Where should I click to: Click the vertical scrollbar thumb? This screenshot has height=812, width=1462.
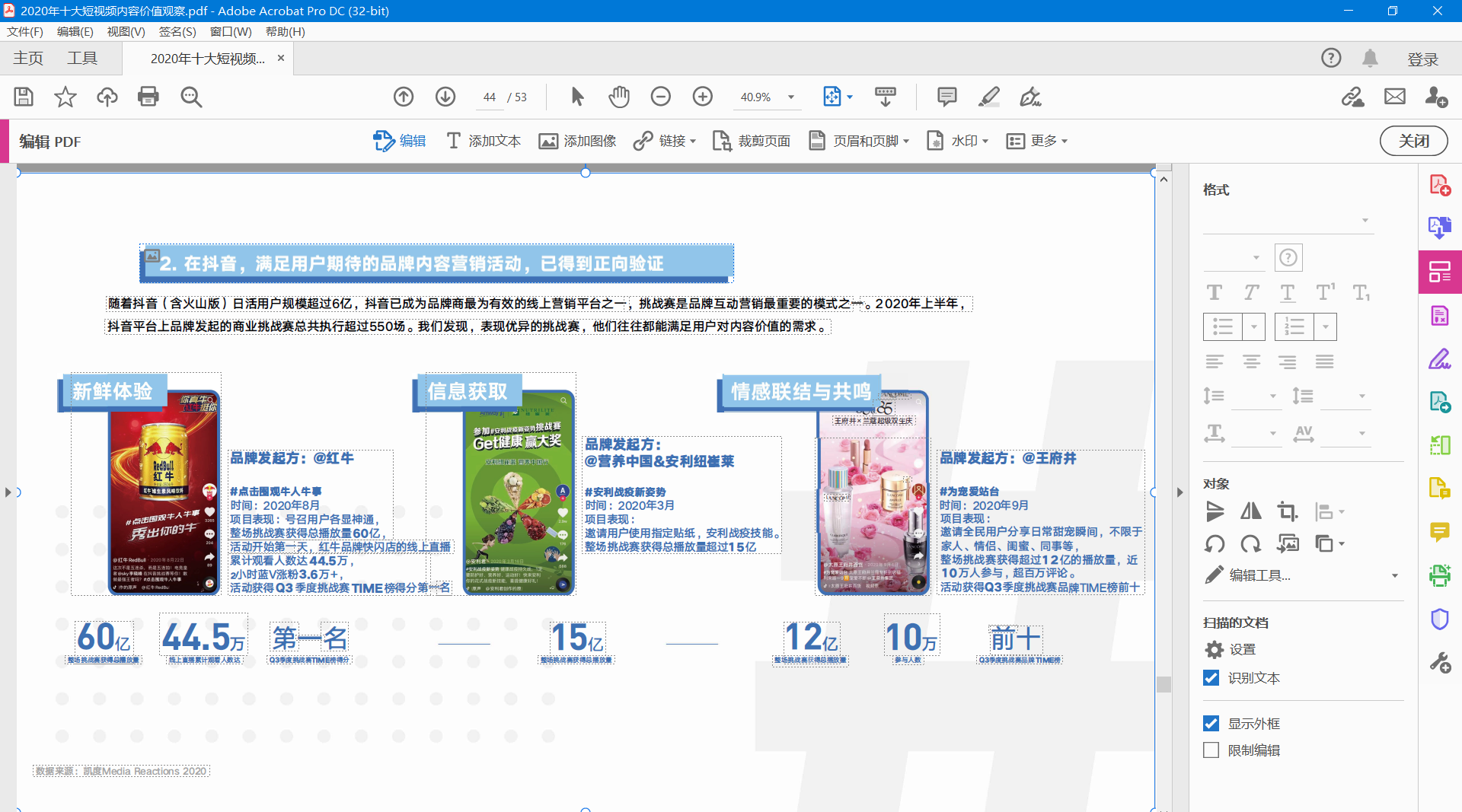point(1164,684)
